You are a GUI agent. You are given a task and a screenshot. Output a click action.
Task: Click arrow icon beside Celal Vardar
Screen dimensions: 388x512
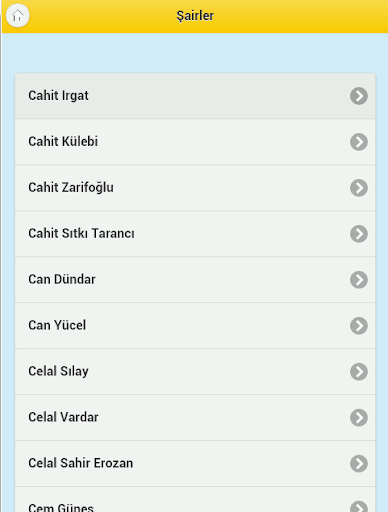[359, 418]
